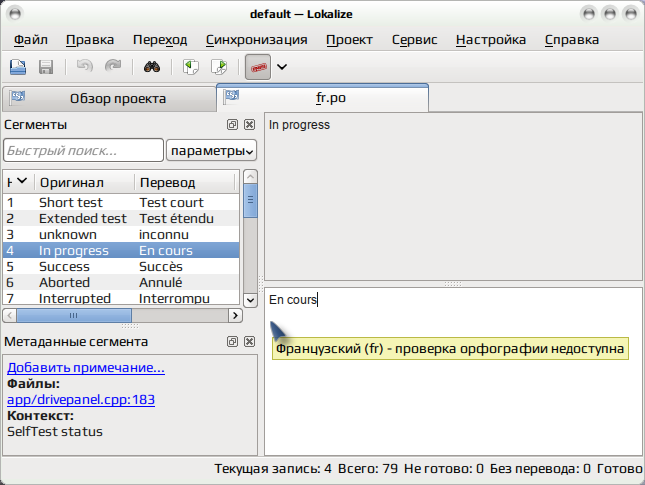Click the Save toolbar icon
This screenshot has height=485, width=645.
pos(46,67)
